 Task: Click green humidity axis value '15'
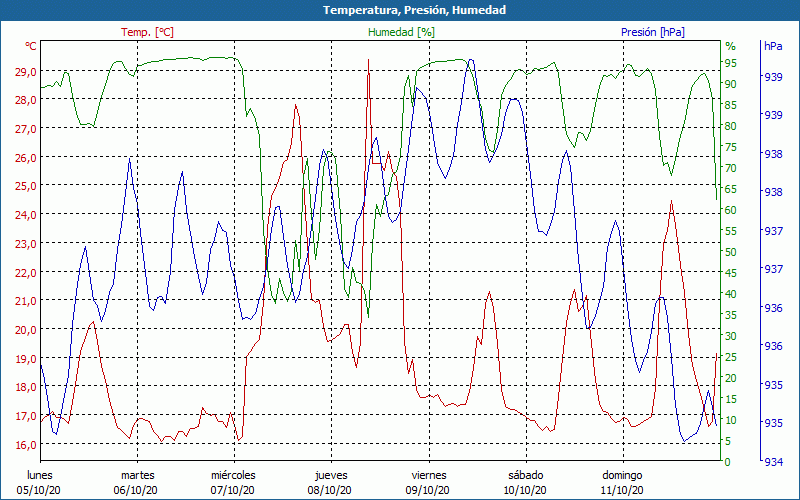(731, 399)
